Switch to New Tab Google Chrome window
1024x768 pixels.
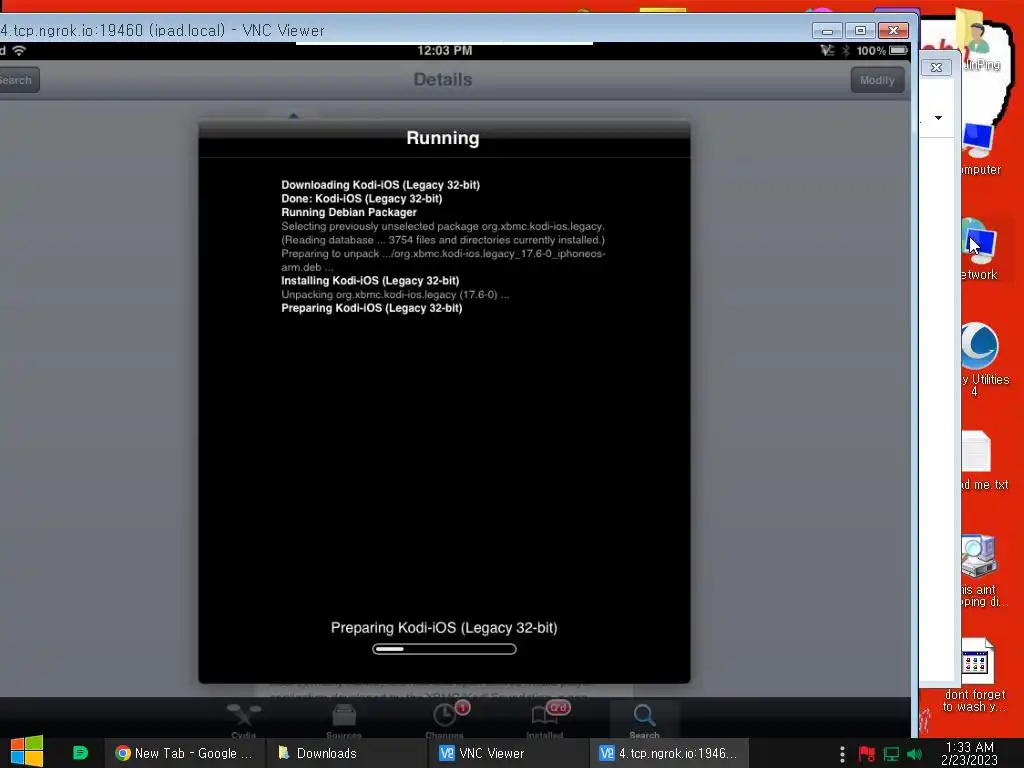click(185, 753)
